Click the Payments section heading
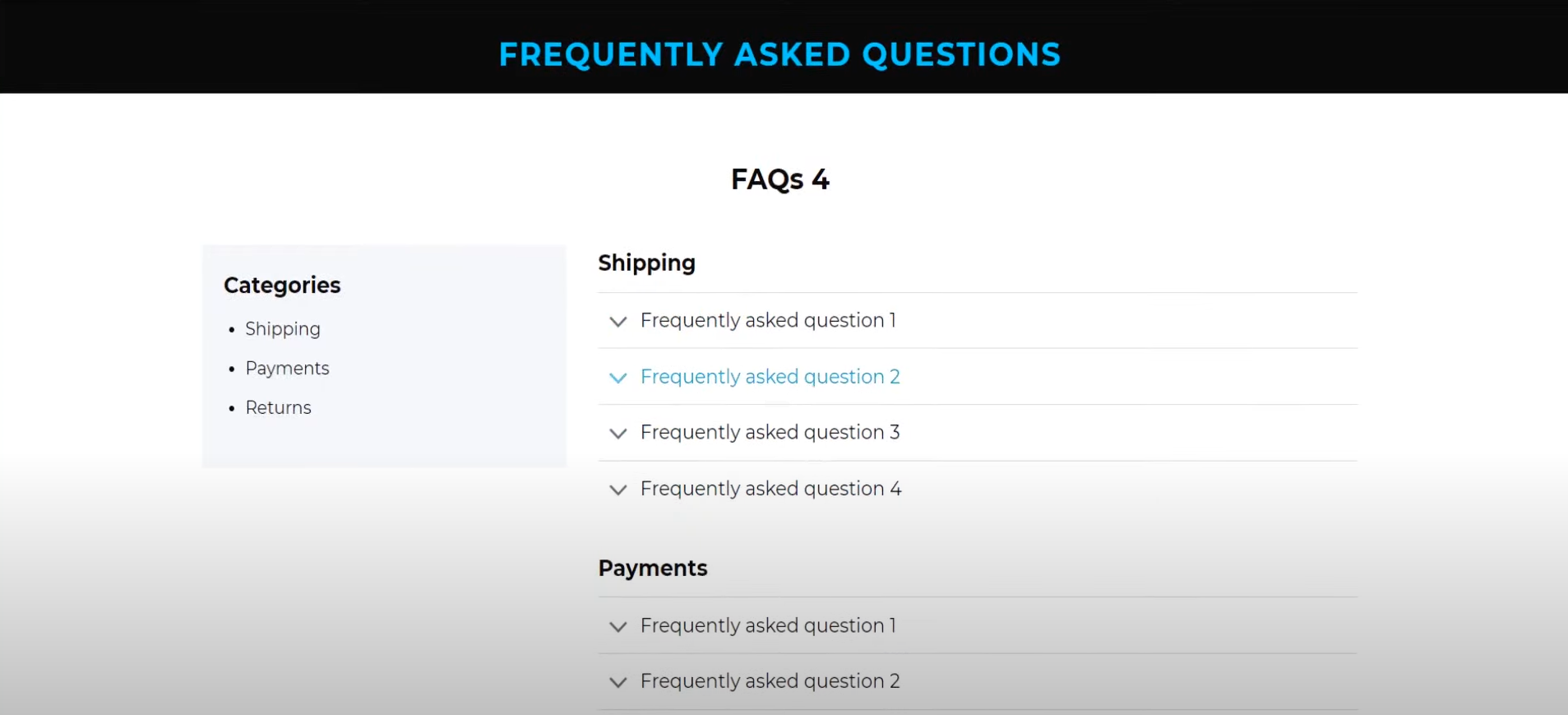This screenshot has width=1568, height=715. 653,569
